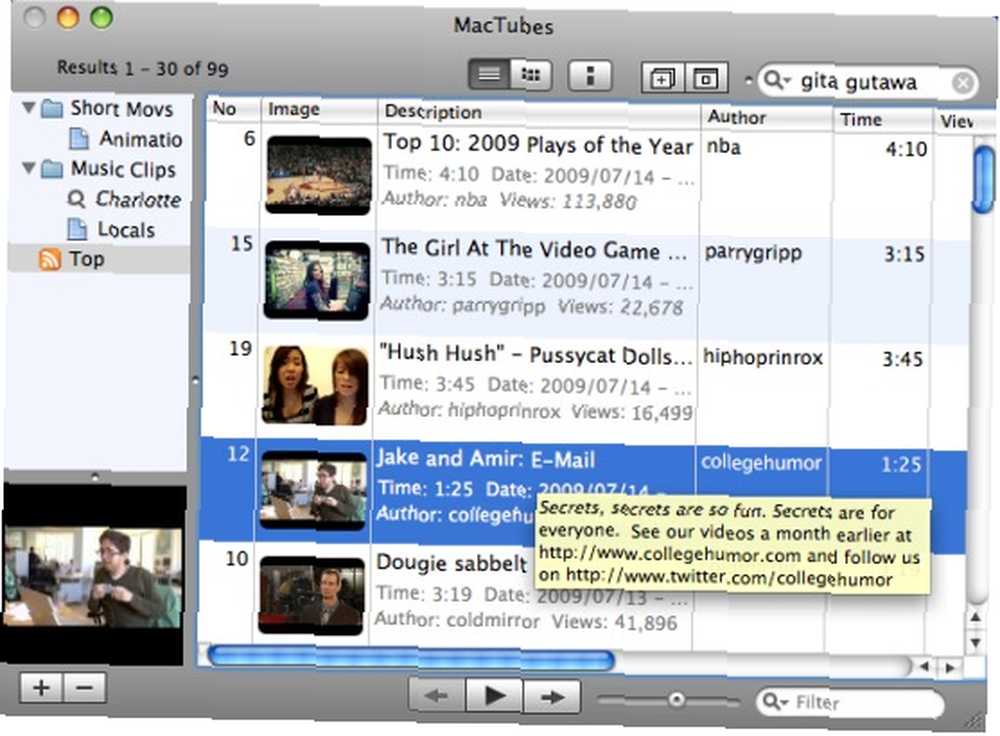Click the time cell '3:15'
Viewport: 1000px width, 736px height.
pos(904,254)
